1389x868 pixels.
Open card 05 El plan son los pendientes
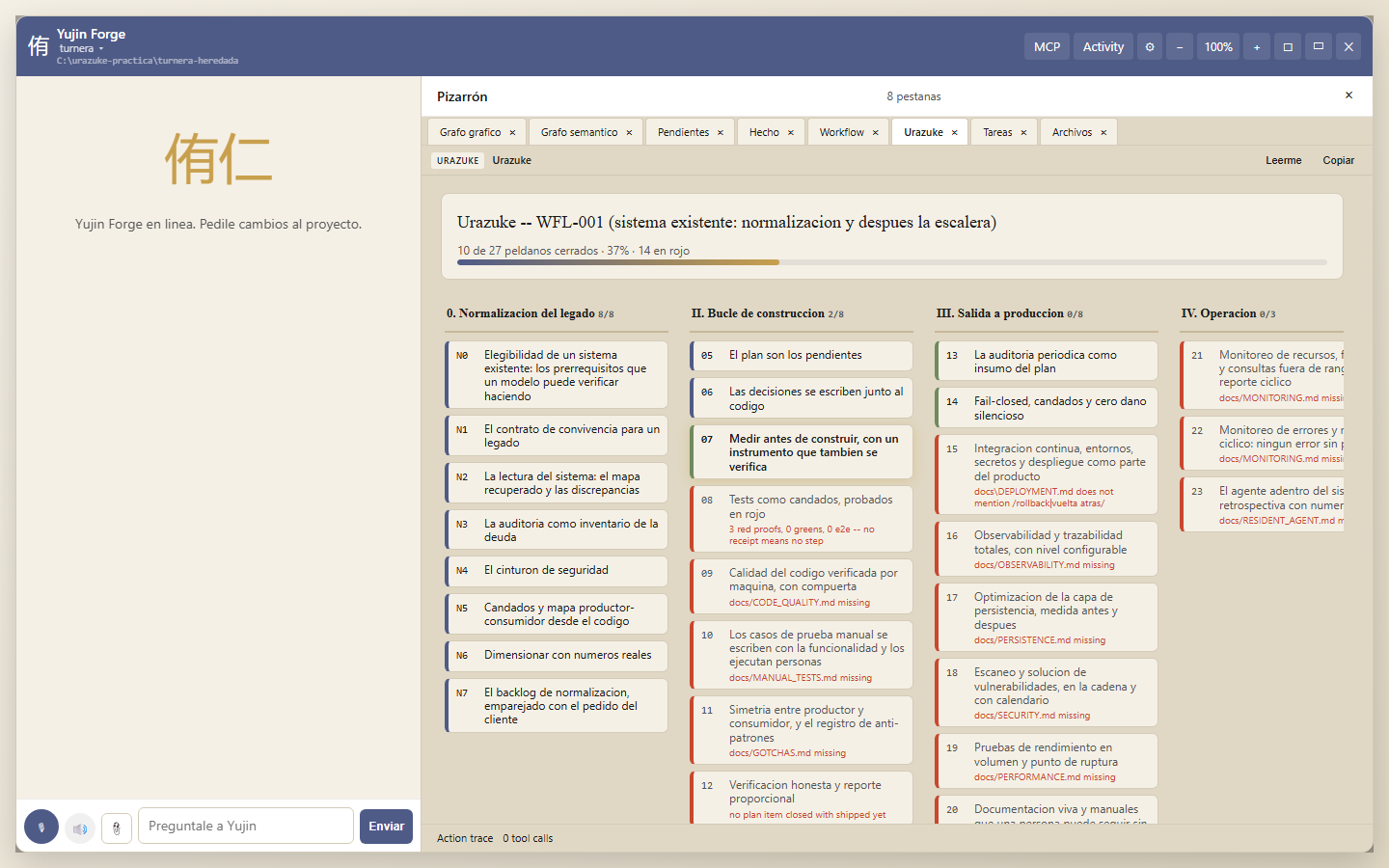tap(801, 356)
